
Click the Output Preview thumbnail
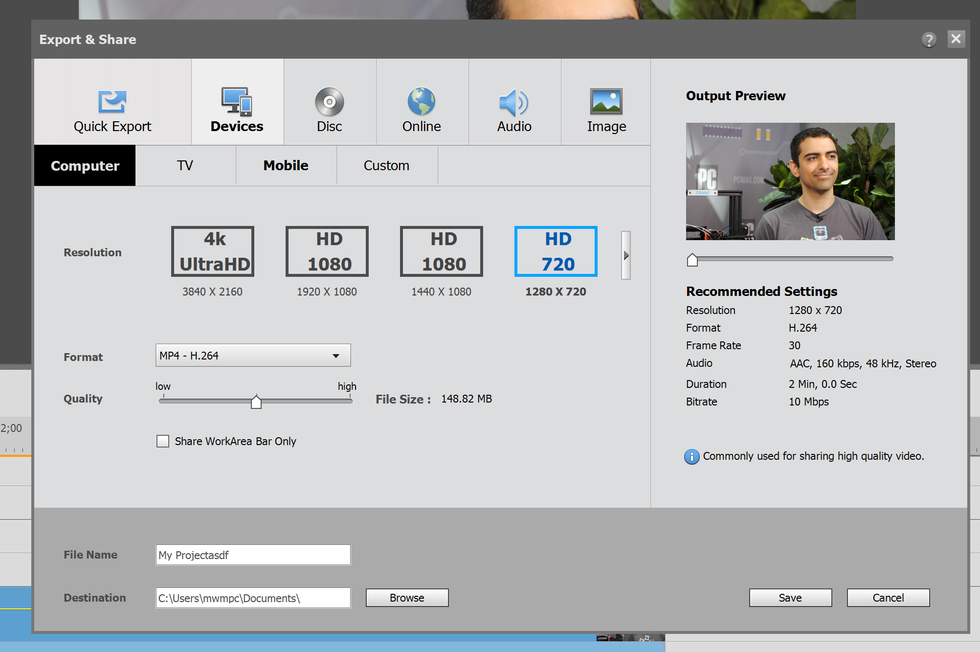(x=791, y=181)
